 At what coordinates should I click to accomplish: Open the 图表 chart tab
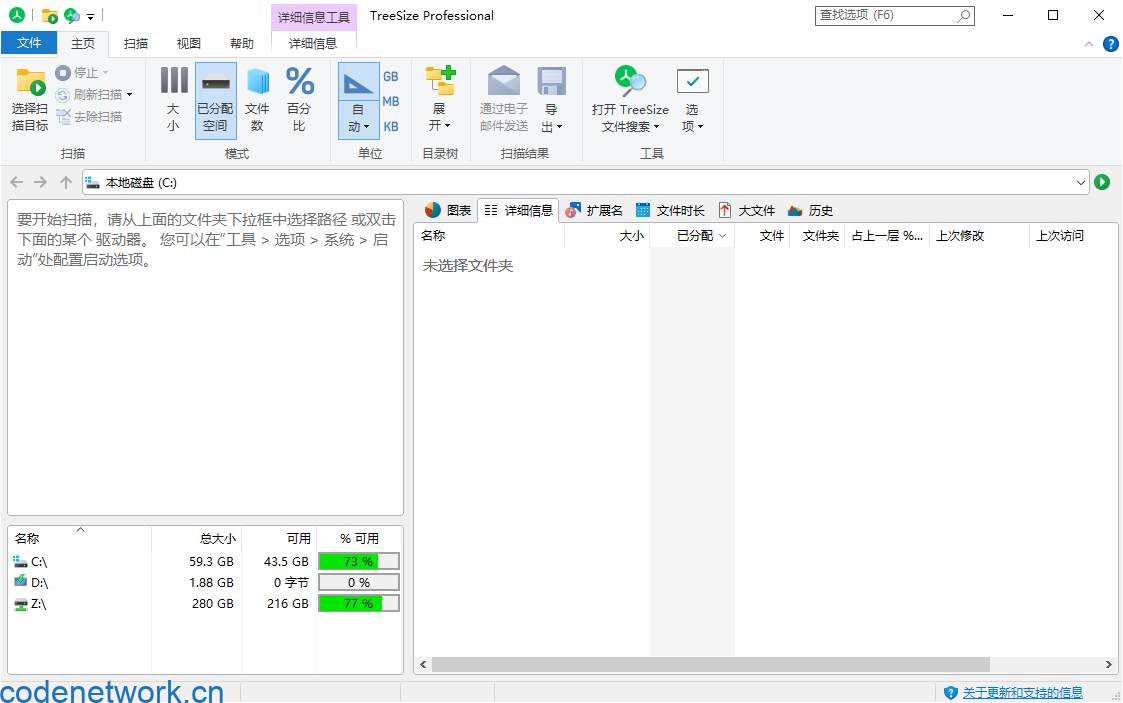point(448,210)
